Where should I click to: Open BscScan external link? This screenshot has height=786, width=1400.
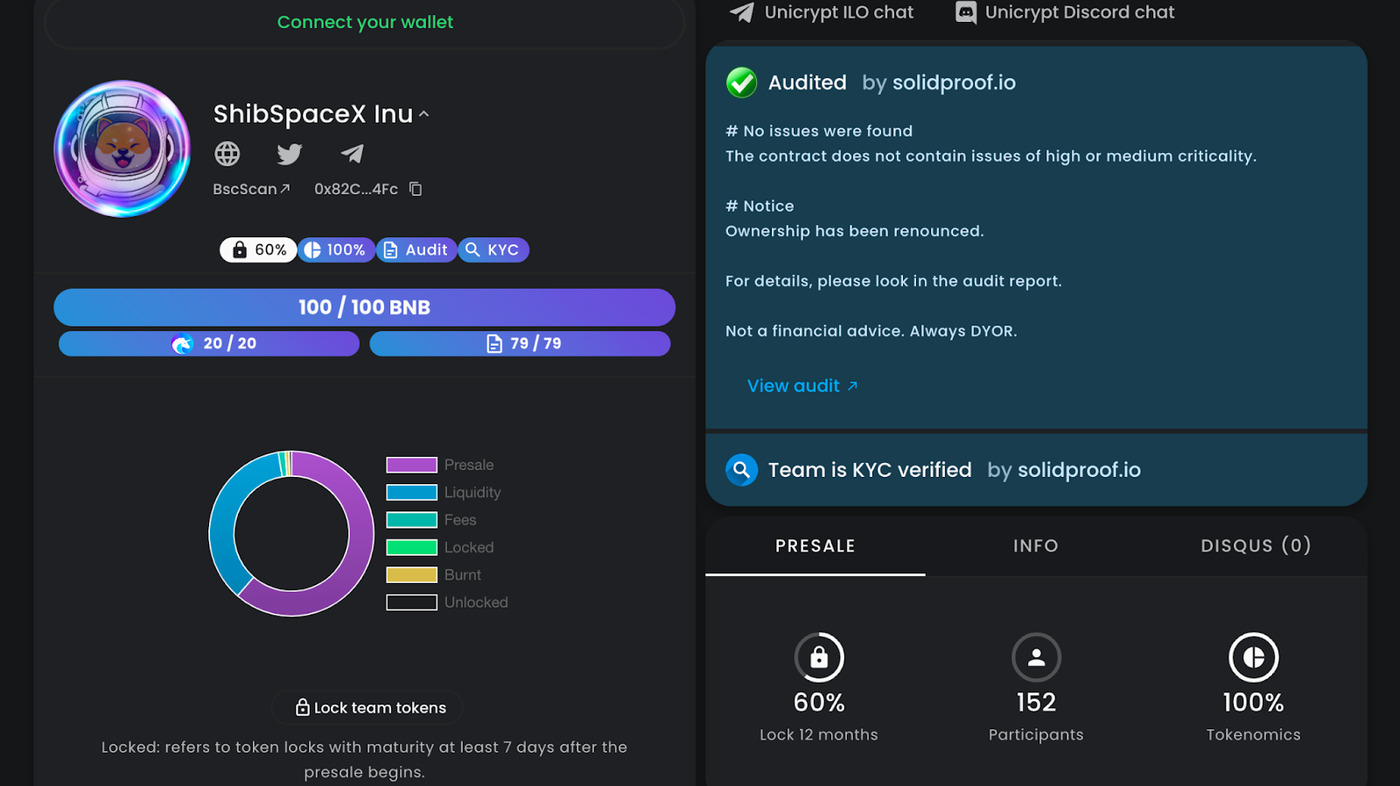pos(251,189)
